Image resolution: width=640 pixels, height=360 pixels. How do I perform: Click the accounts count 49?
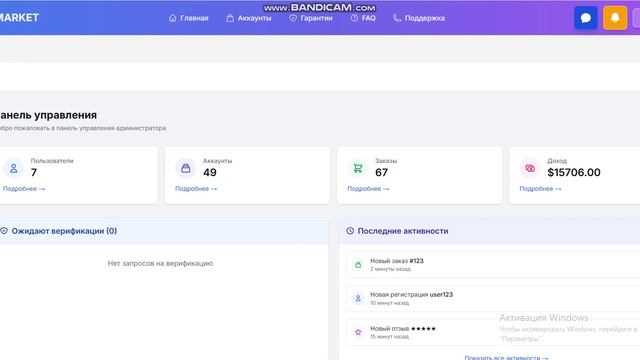(210, 172)
